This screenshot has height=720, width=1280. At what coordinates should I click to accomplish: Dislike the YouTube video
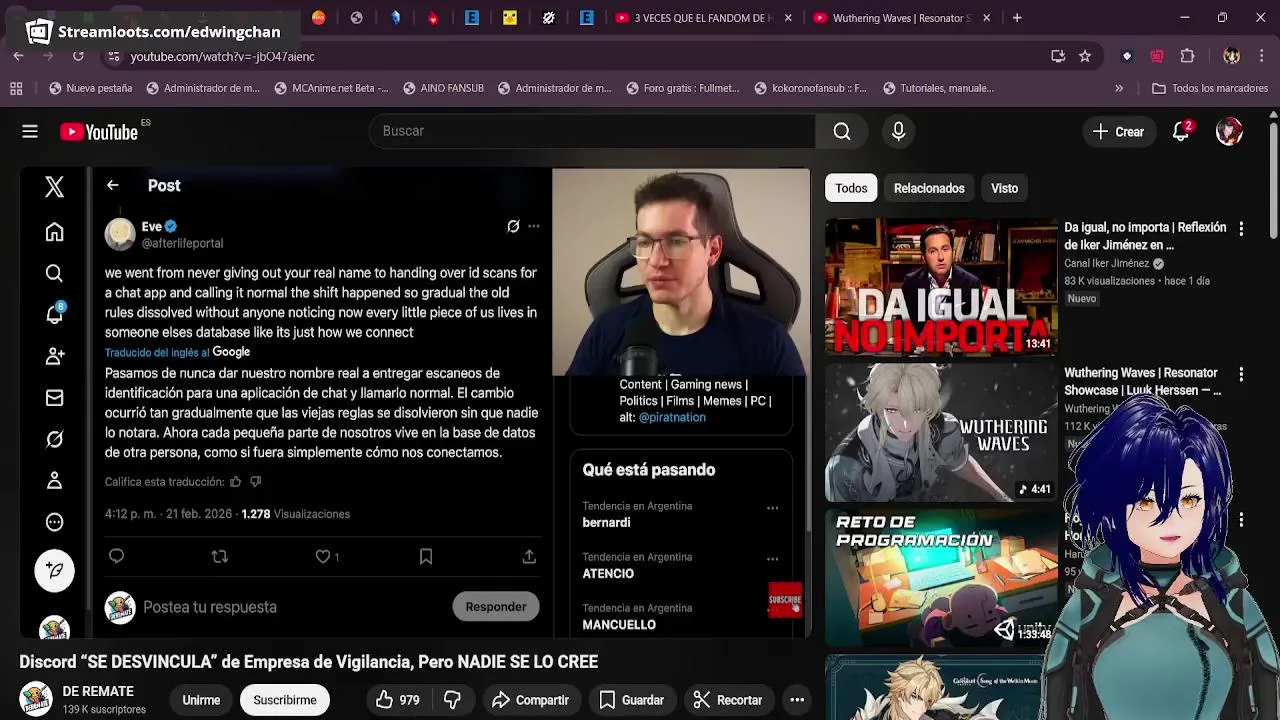(452, 700)
